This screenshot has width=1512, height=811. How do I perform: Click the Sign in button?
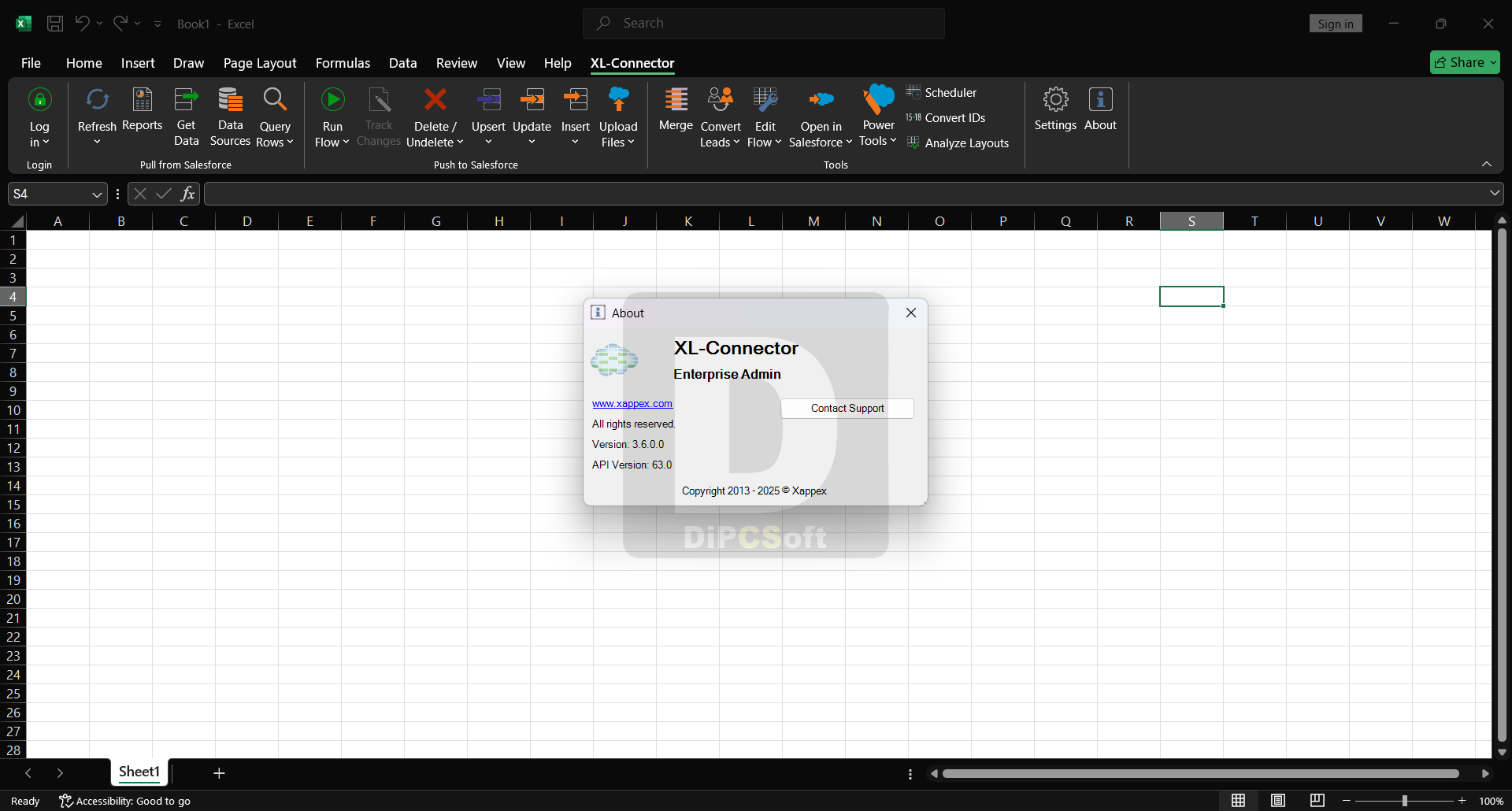tap(1336, 24)
